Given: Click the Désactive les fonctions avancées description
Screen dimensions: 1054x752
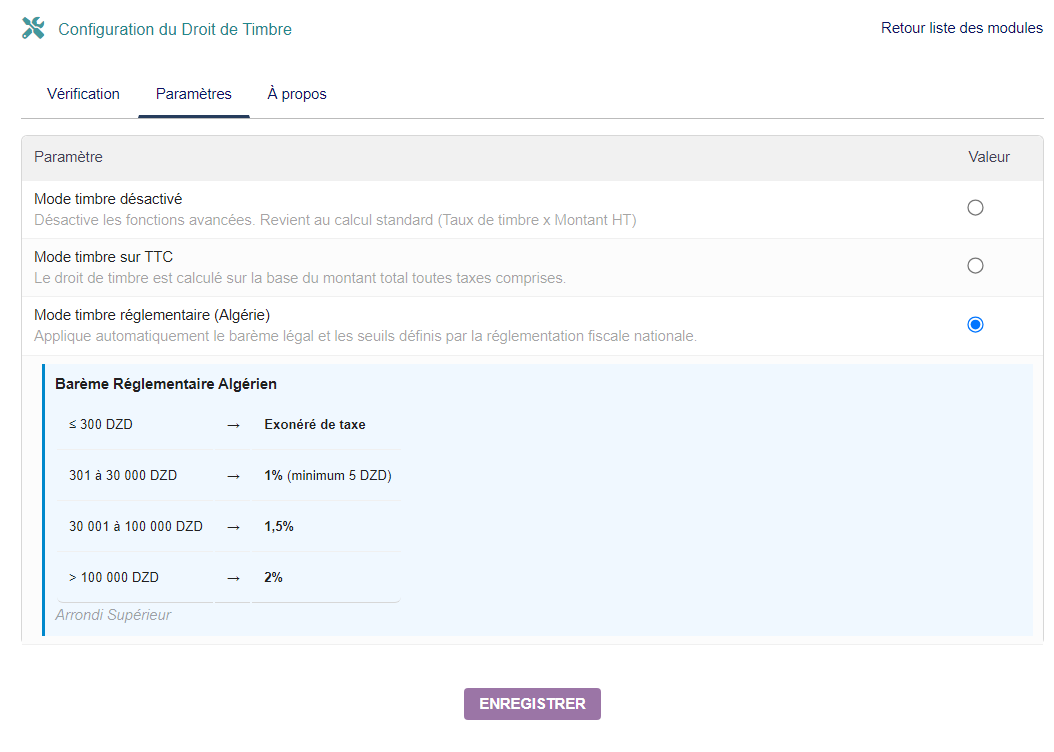Looking at the screenshot, I should pyautogui.click(x=335, y=220).
